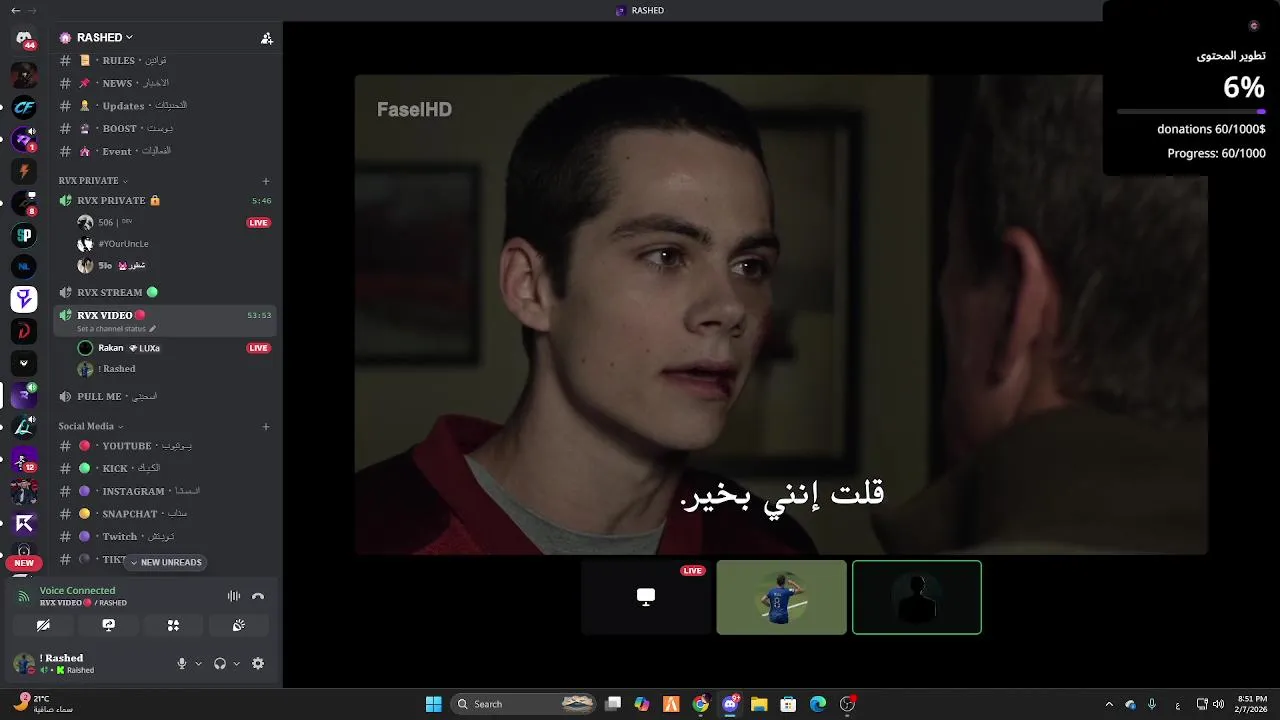Open the SNAPCHAT channel
1280x720 pixels.
(x=165, y=513)
